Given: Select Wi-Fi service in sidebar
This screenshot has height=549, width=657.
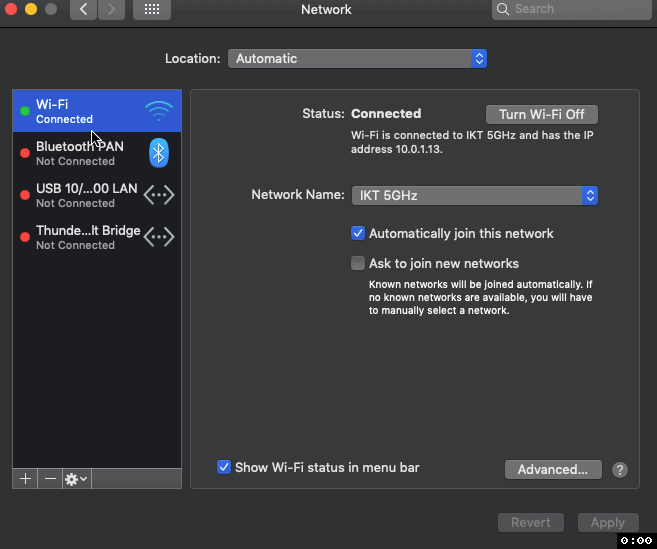Looking at the screenshot, I should [97, 111].
